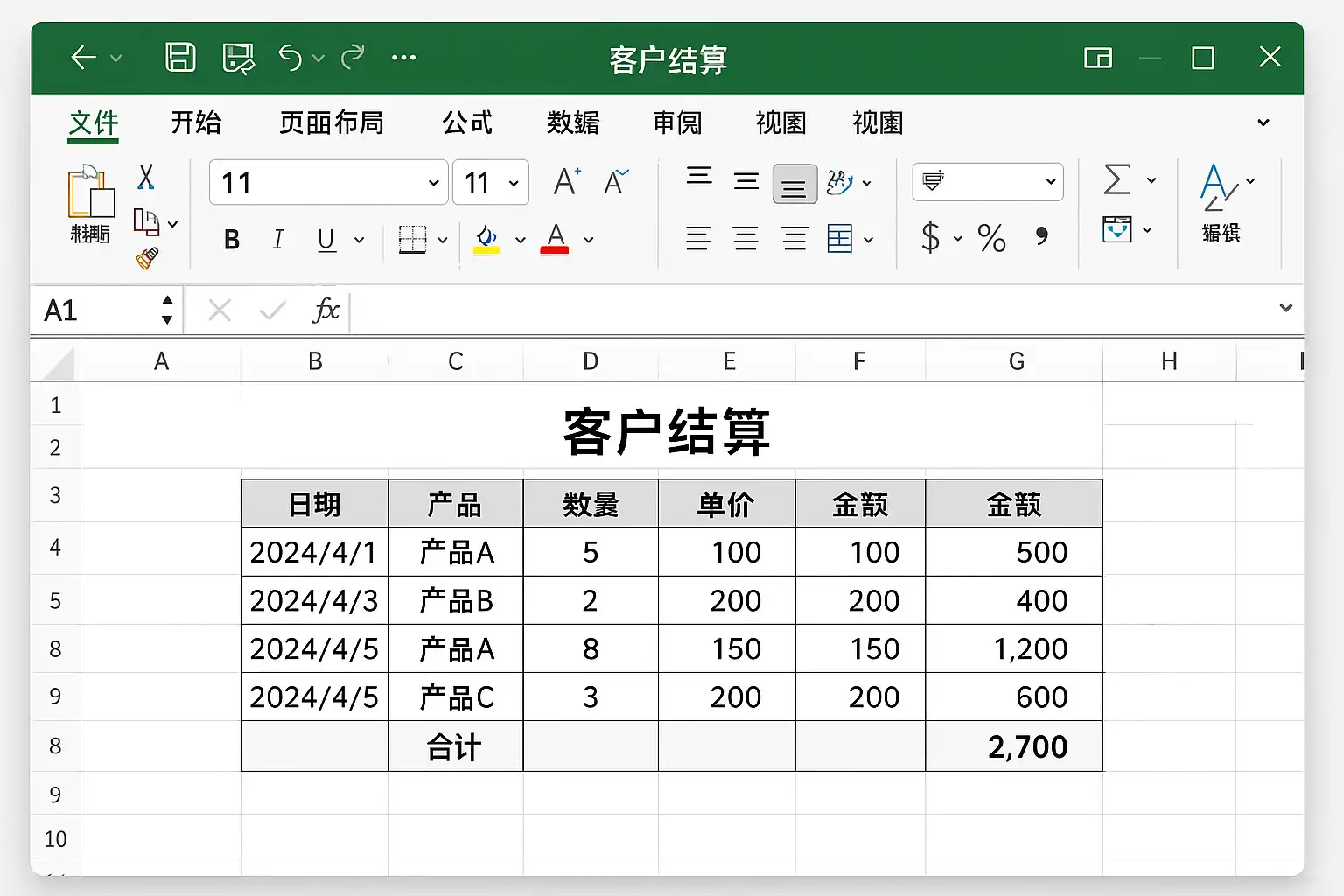Click the name box up-down stepper
The width and height of the screenshot is (1344, 896).
coord(167,310)
